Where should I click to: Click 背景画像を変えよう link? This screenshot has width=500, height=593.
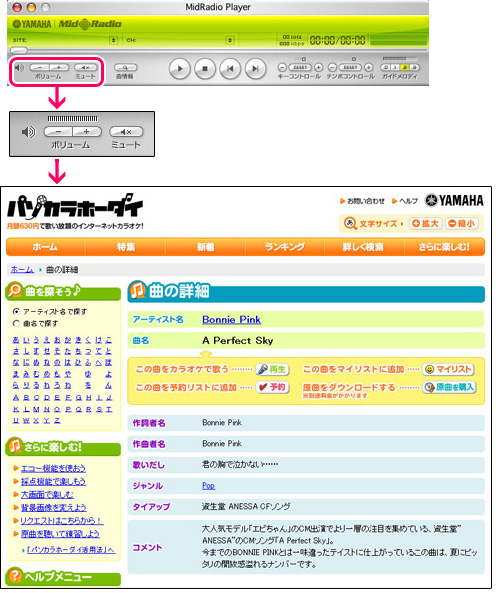pyautogui.click(x=53, y=508)
